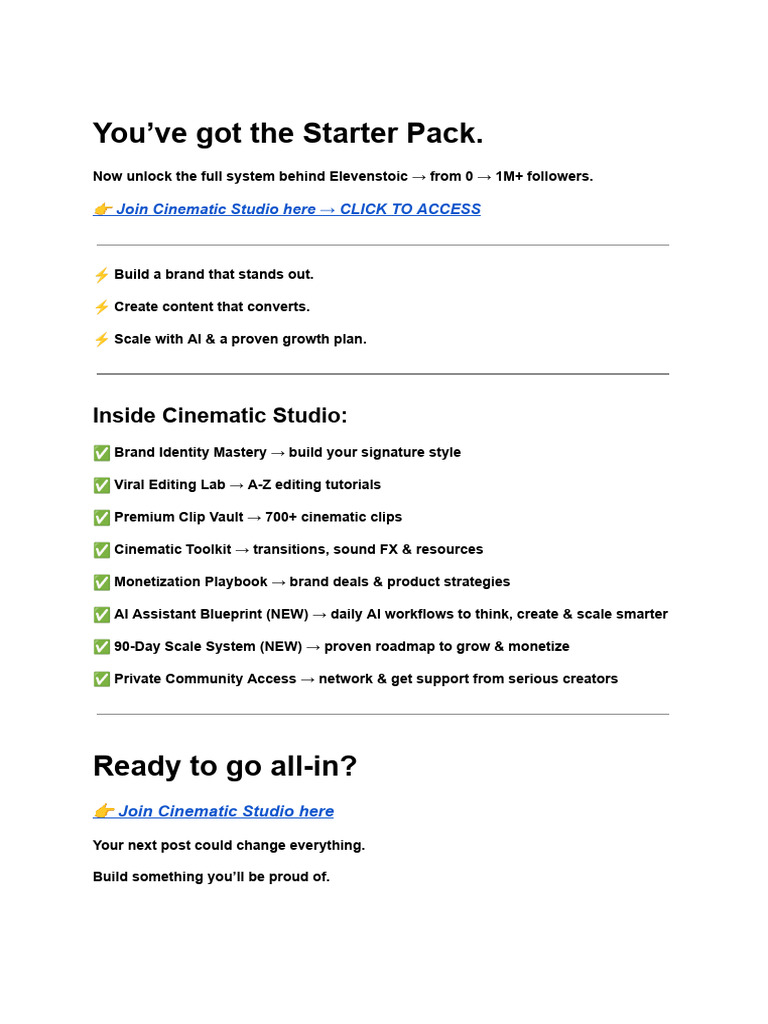Click the green check beside Monetization Playbook
This screenshot has width=768, height=1024.
tap(102, 582)
